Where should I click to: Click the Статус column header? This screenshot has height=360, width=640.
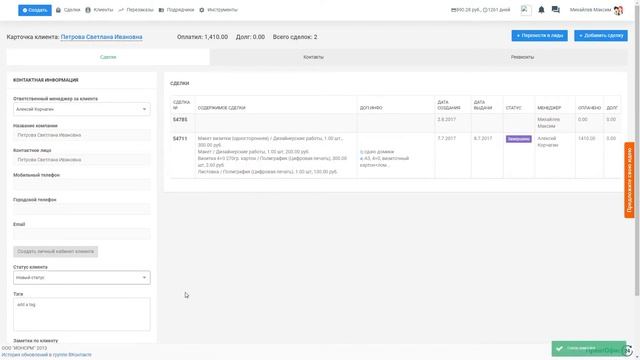click(513, 108)
